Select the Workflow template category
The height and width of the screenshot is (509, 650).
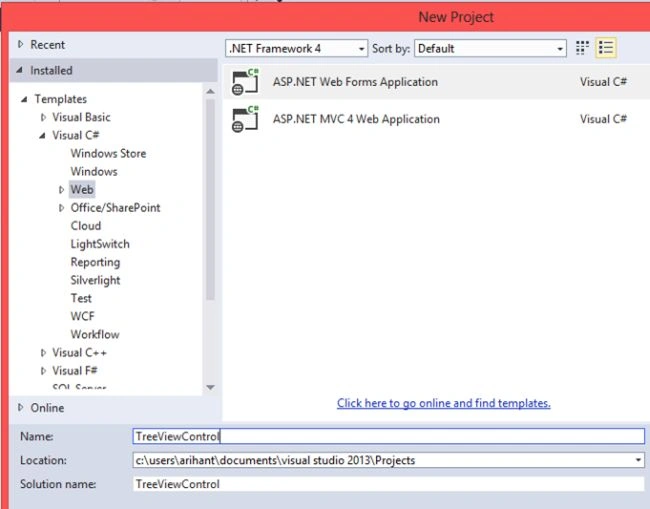[95, 334]
